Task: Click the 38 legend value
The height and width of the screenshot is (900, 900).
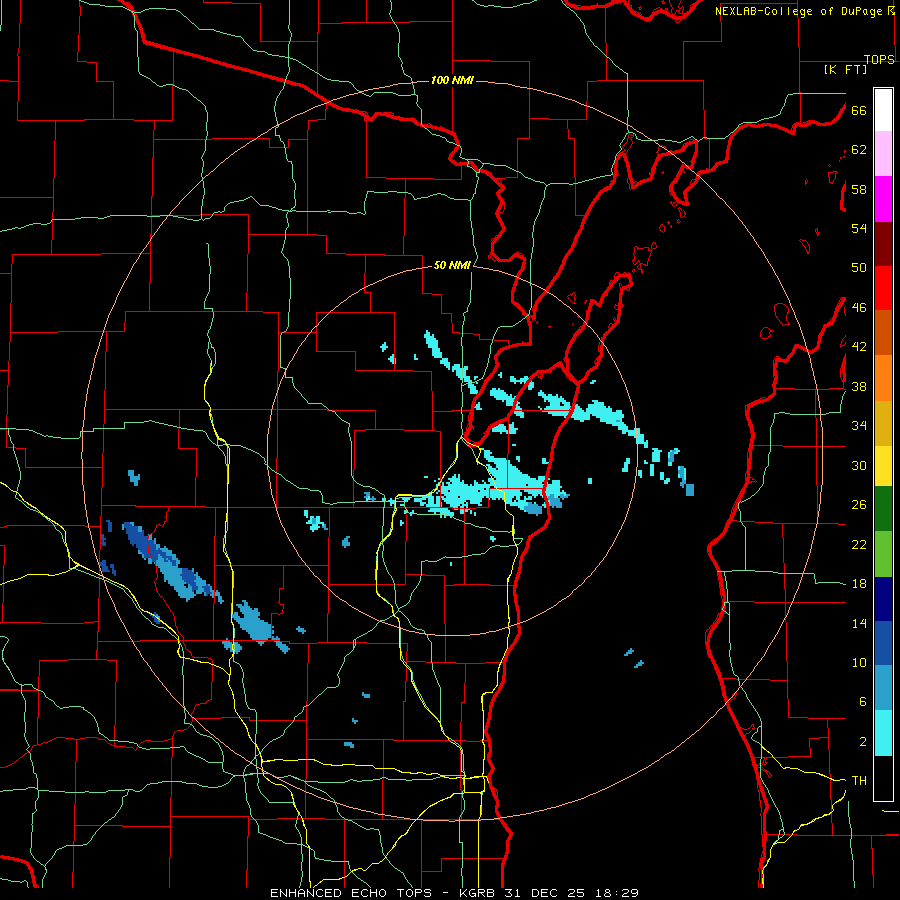Action: tap(859, 386)
